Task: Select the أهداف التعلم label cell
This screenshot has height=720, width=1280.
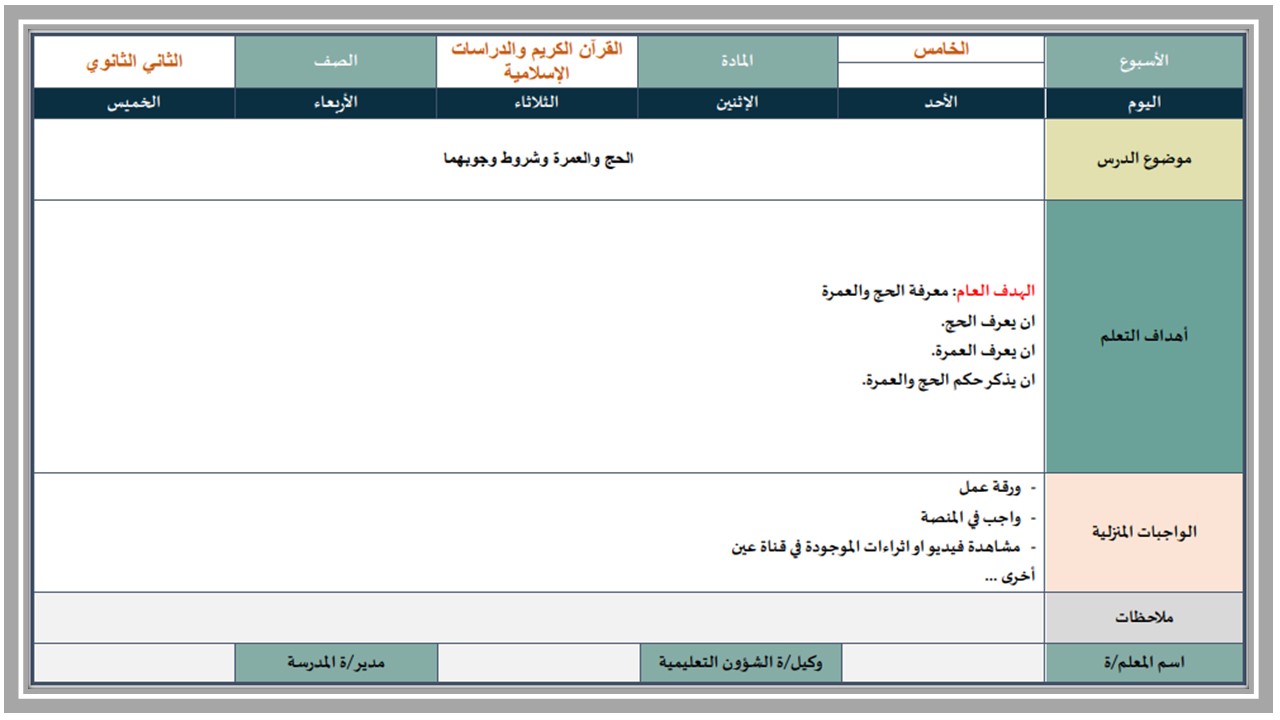Action: tap(1144, 337)
